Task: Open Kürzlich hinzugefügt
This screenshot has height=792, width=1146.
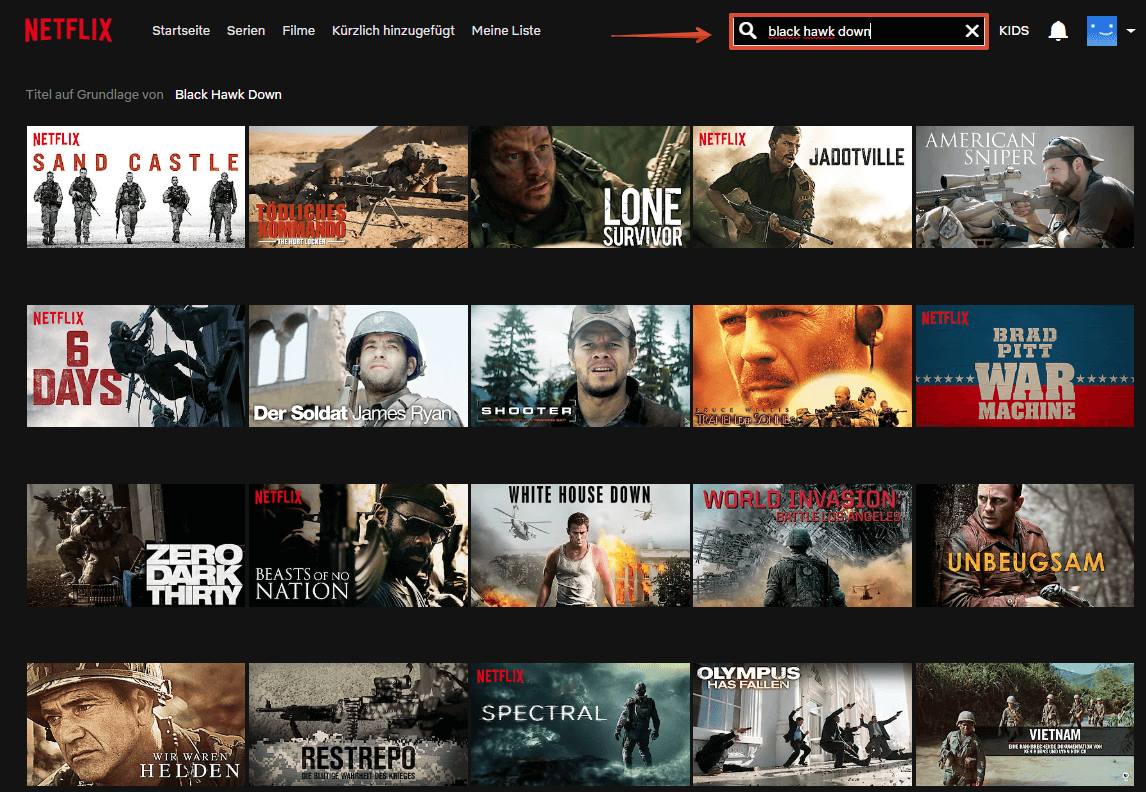Action: [x=393, y=31]
